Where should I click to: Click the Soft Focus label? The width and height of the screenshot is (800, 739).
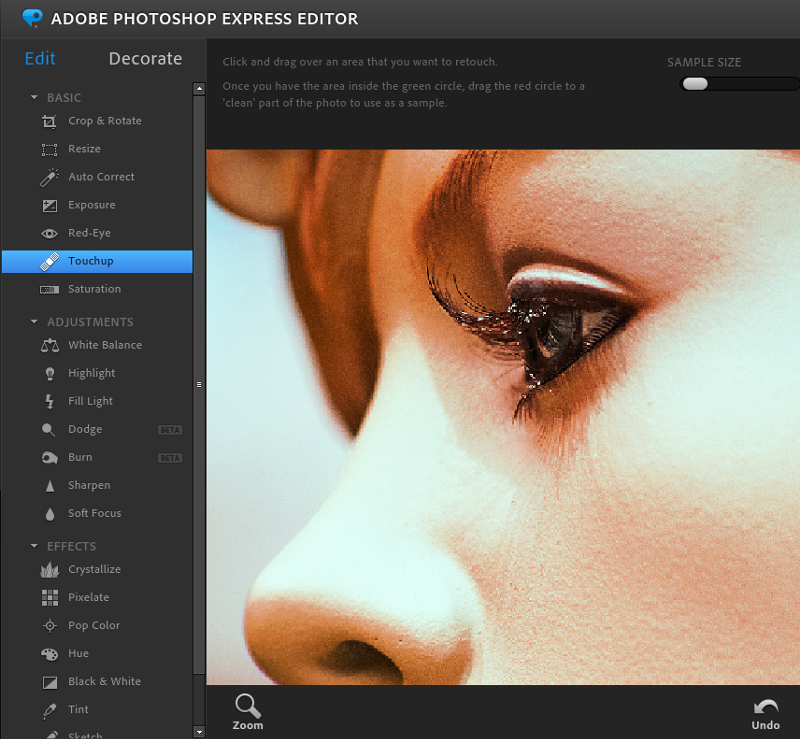pyautogui.click(x=94, y=513)
